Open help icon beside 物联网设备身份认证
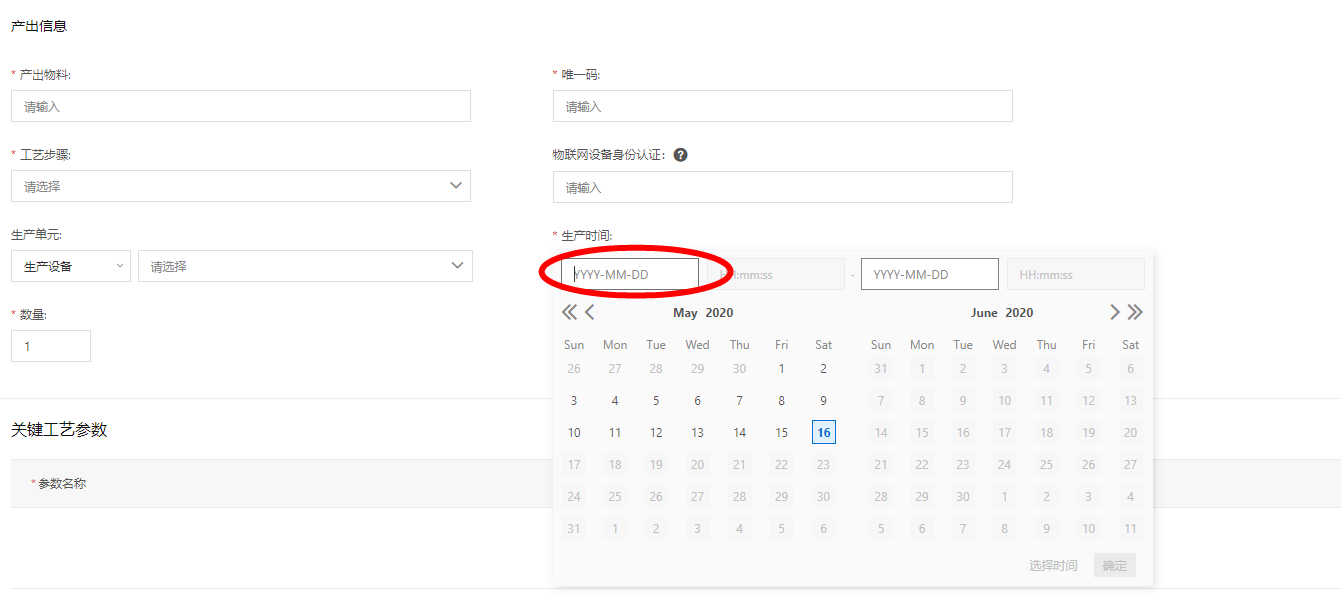Screen dimensions: 1341x606 coord(680,155)
